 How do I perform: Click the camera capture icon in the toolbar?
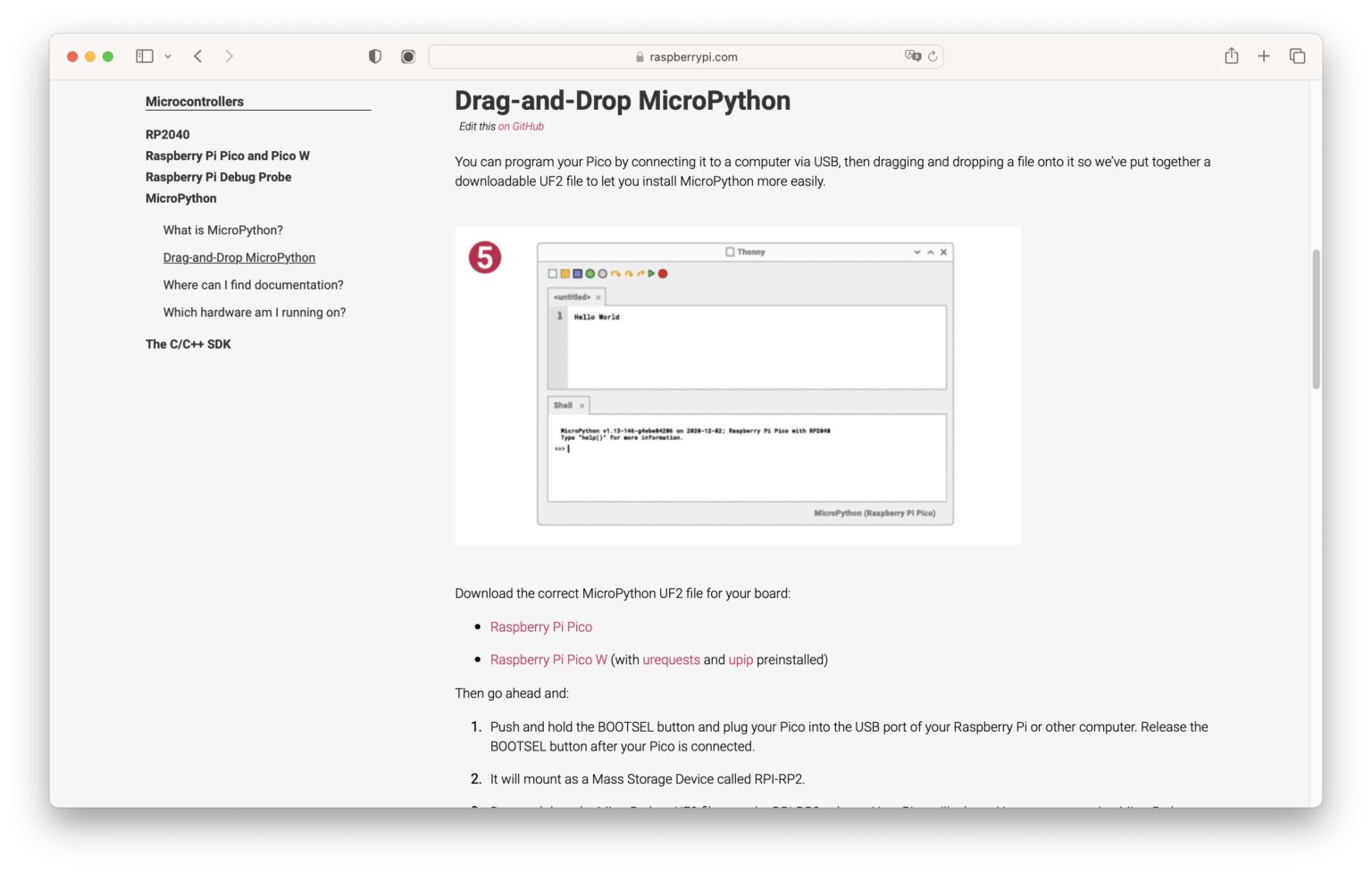[x=407, y=55]
